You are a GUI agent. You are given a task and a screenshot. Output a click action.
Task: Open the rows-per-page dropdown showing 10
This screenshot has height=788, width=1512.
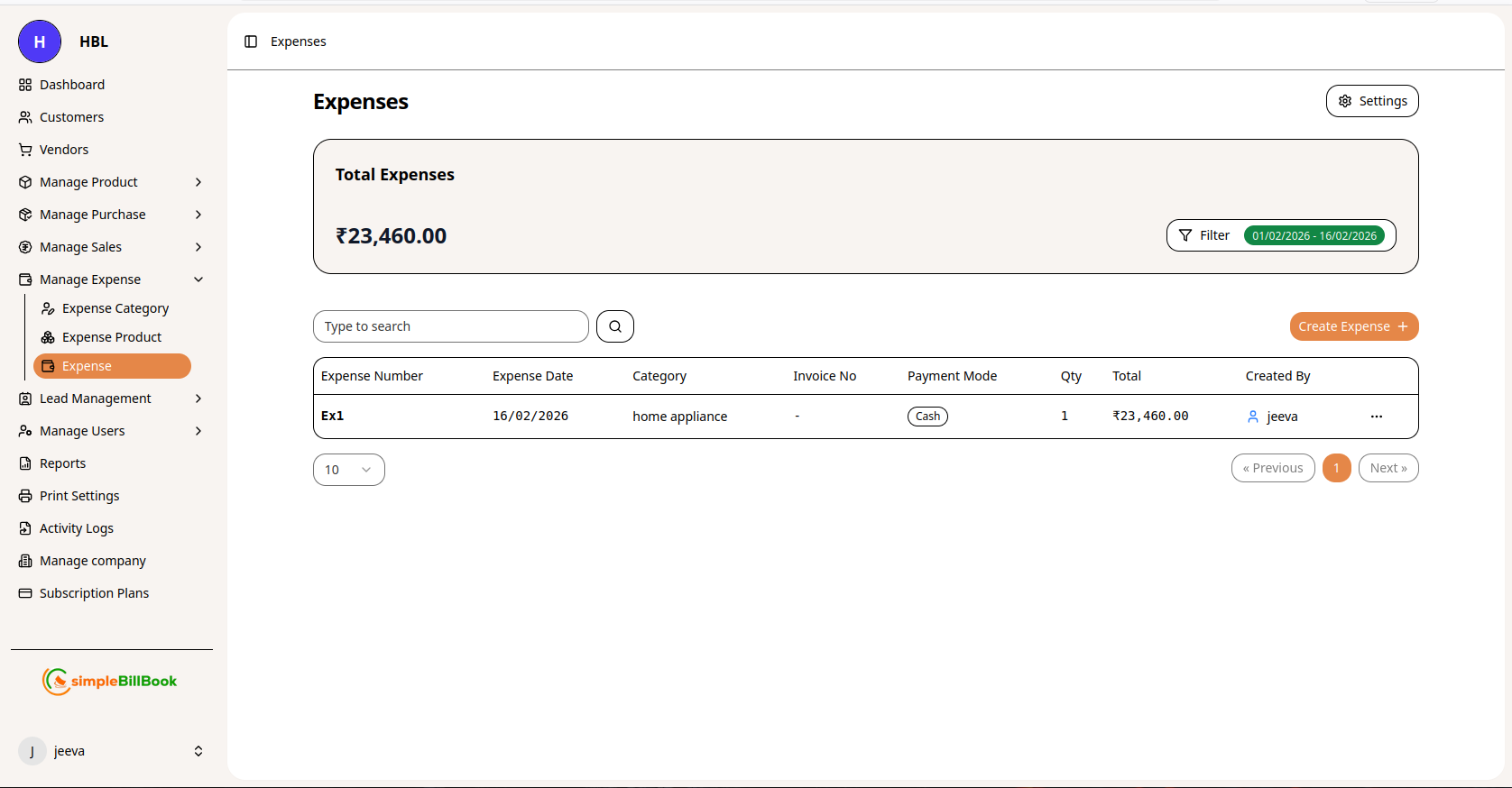[x=348, y=470]
